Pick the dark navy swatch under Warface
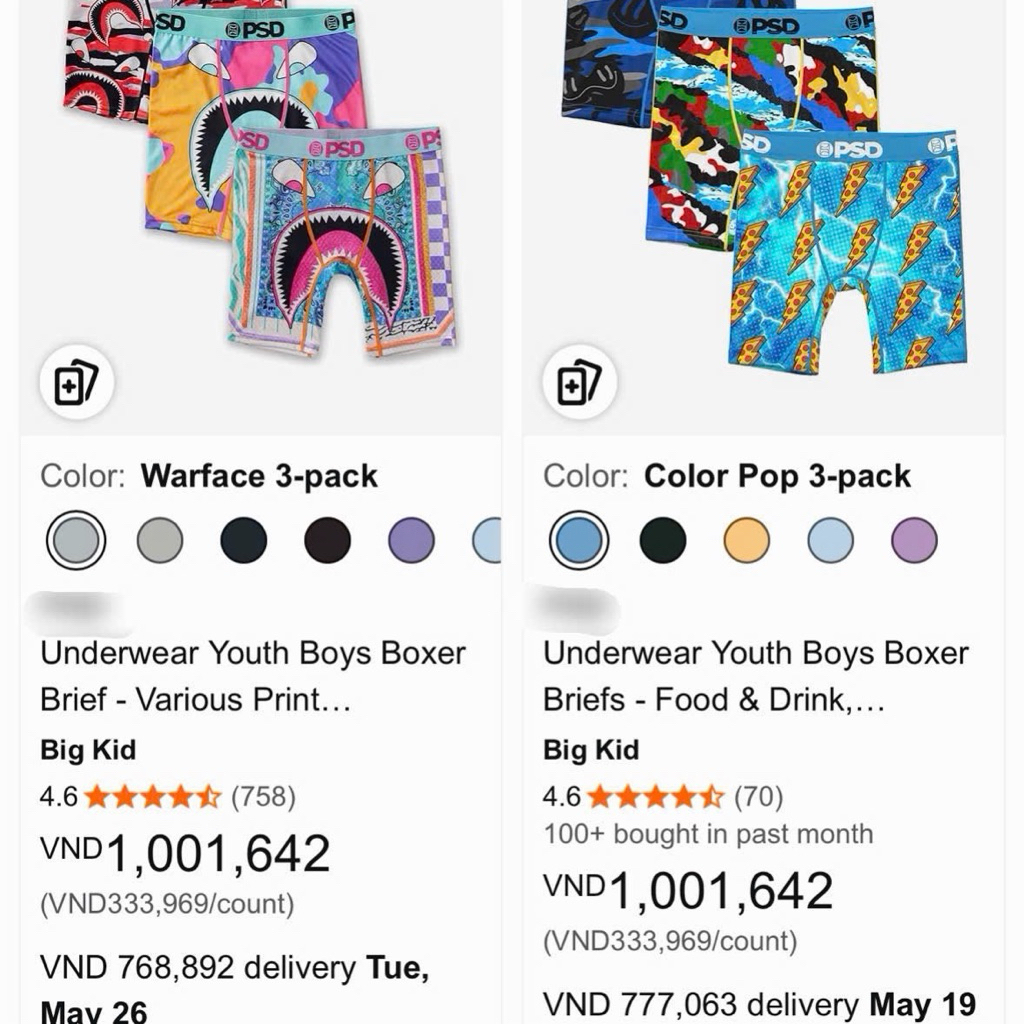Image resolution: width=1024 pixels, height=1024 pixels. [244, 540]
